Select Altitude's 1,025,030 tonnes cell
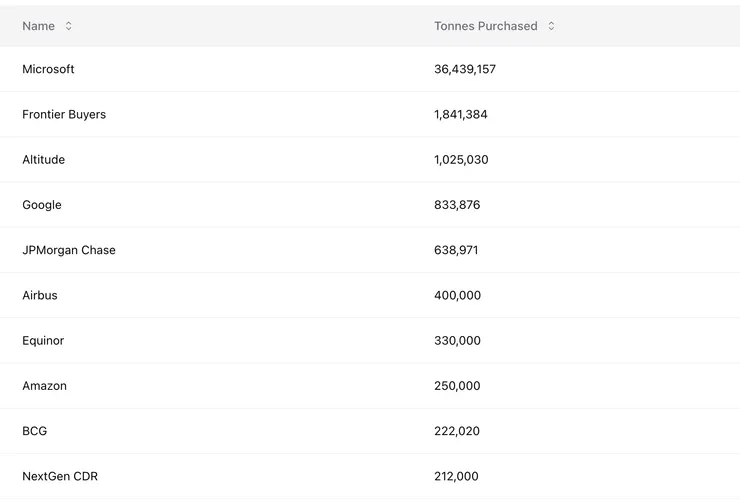Viewport: 740px width, 504px height. point(461,160)
